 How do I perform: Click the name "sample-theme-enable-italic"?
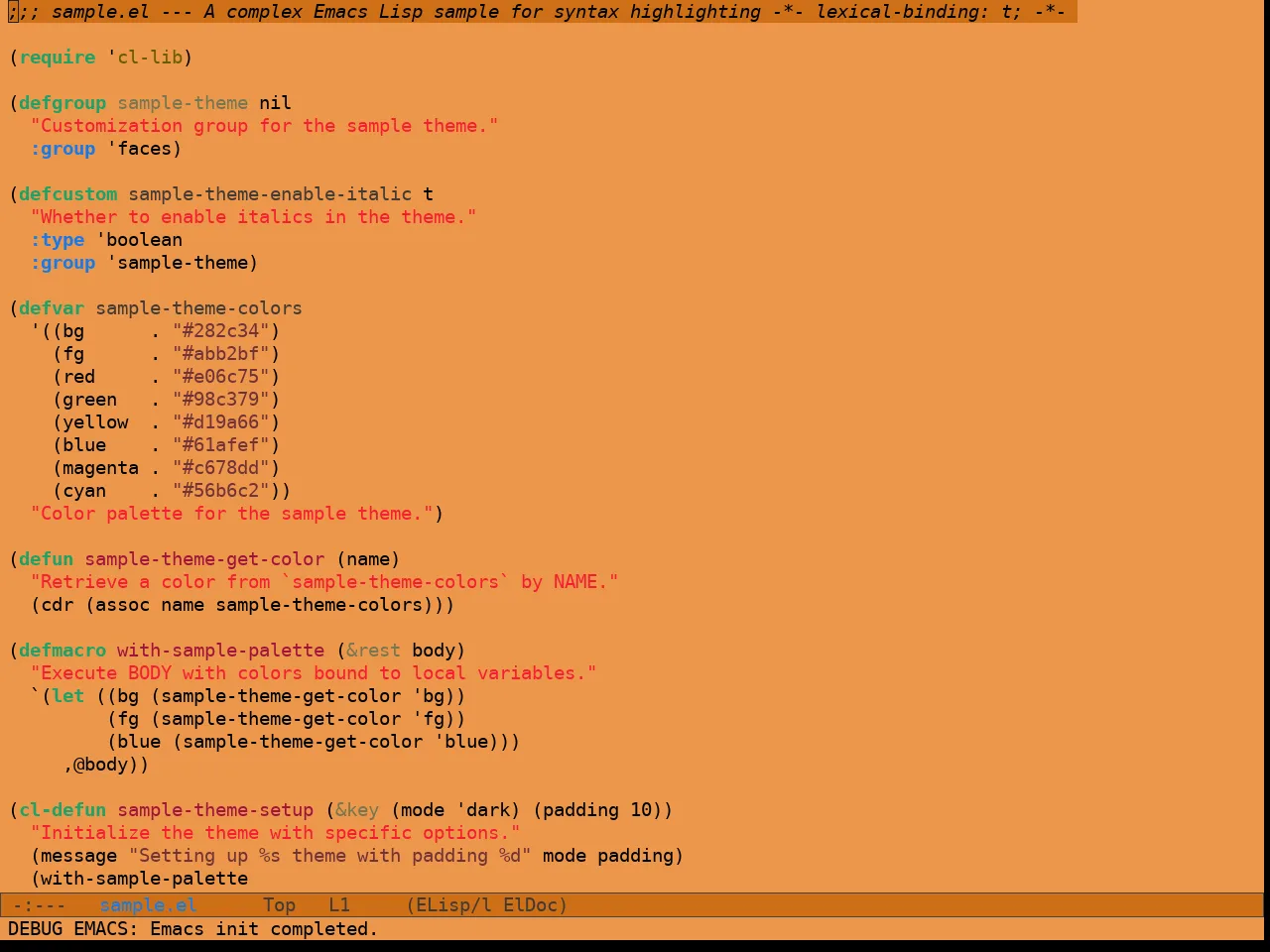270,194
